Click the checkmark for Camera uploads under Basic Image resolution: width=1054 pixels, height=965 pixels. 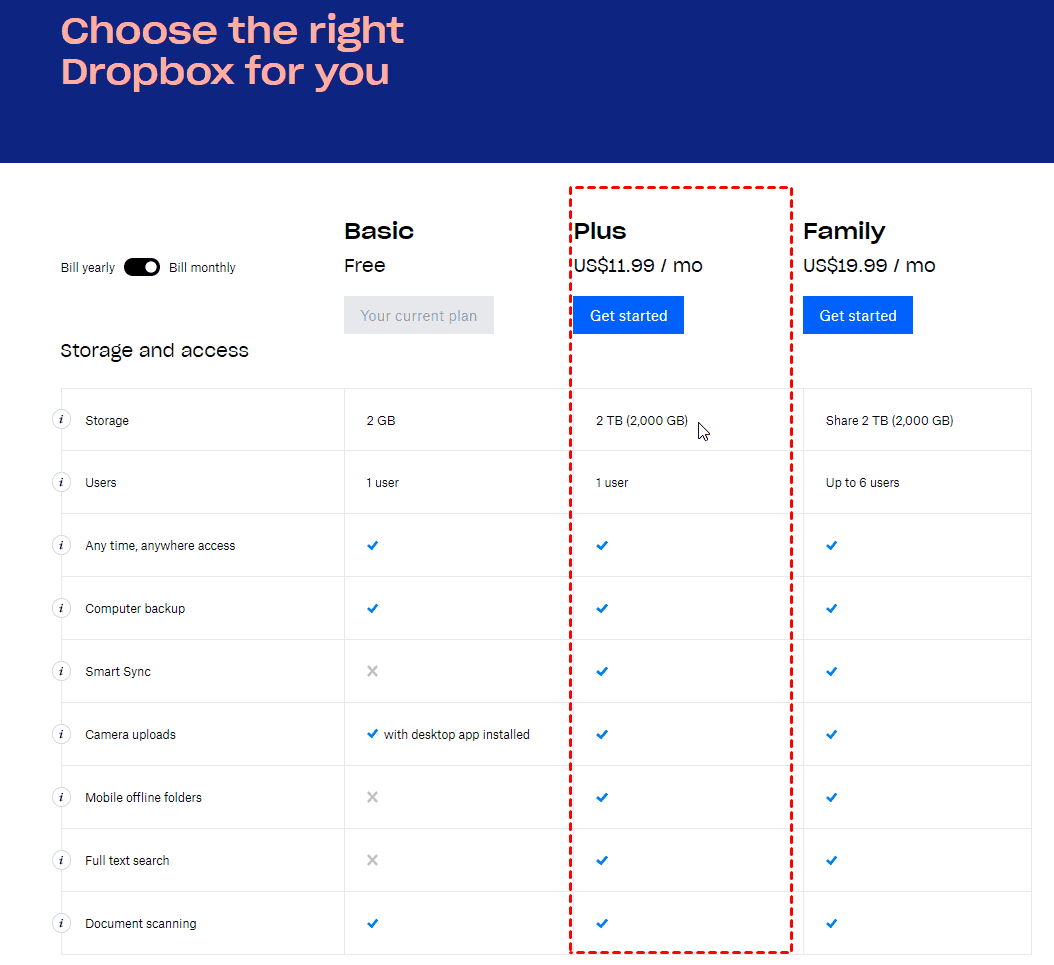(372, 734)
